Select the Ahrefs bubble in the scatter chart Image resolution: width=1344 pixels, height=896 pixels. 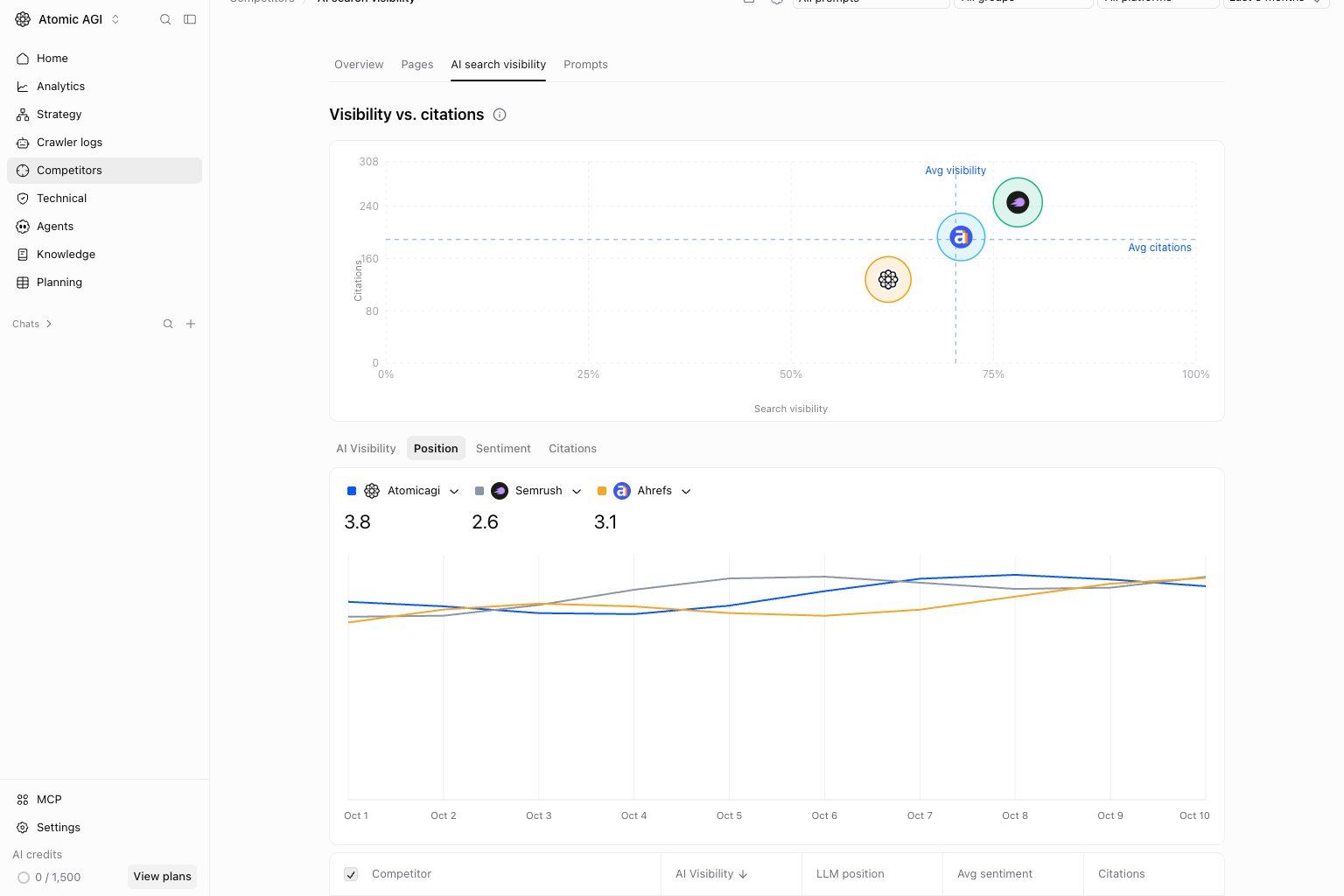pos(961,237)
